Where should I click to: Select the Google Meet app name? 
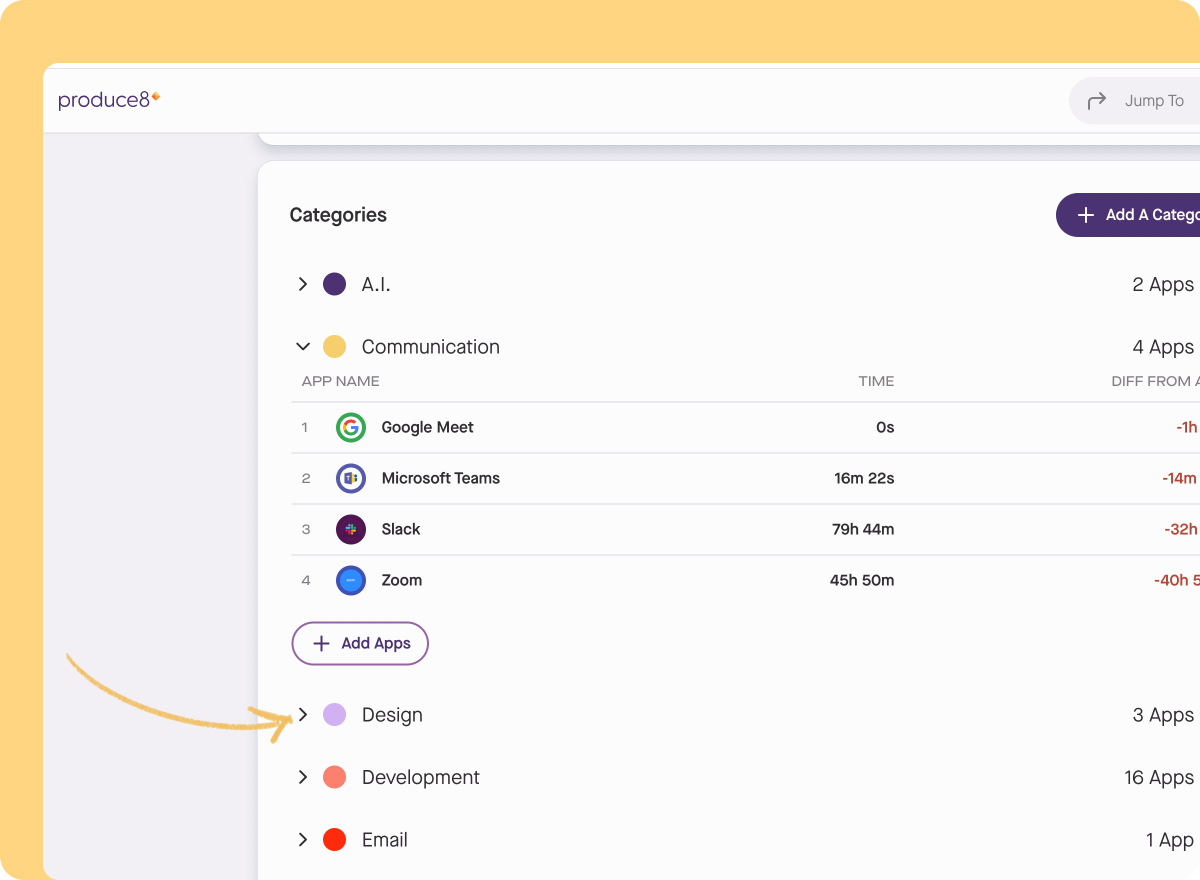coord(428,428)
